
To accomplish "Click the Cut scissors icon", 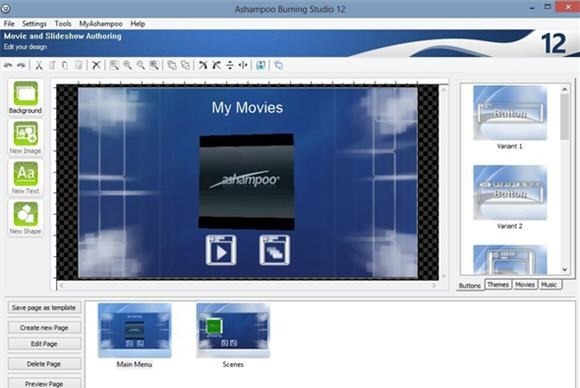I will [38, 65].
